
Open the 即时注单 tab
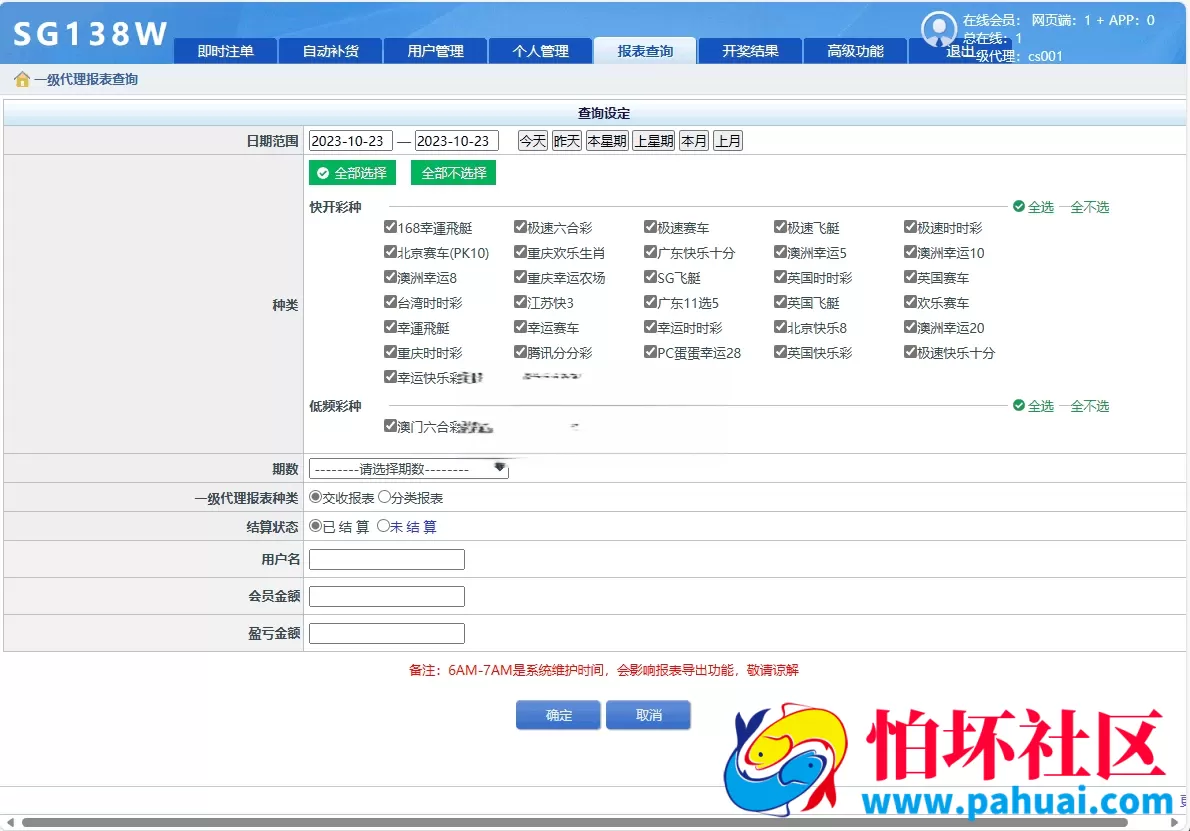[x=225, y=51]
